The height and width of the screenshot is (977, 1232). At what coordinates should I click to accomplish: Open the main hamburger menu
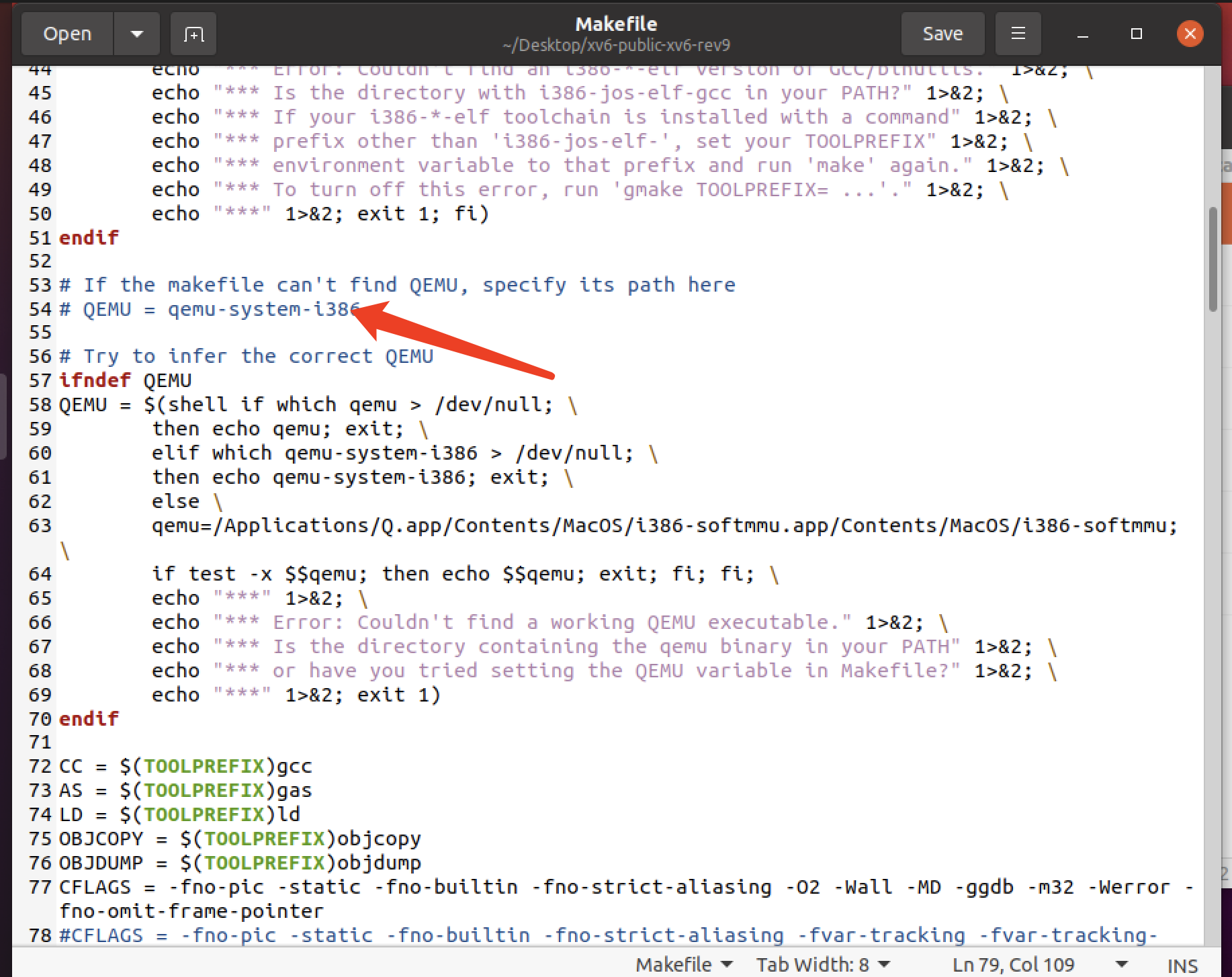1017,33
